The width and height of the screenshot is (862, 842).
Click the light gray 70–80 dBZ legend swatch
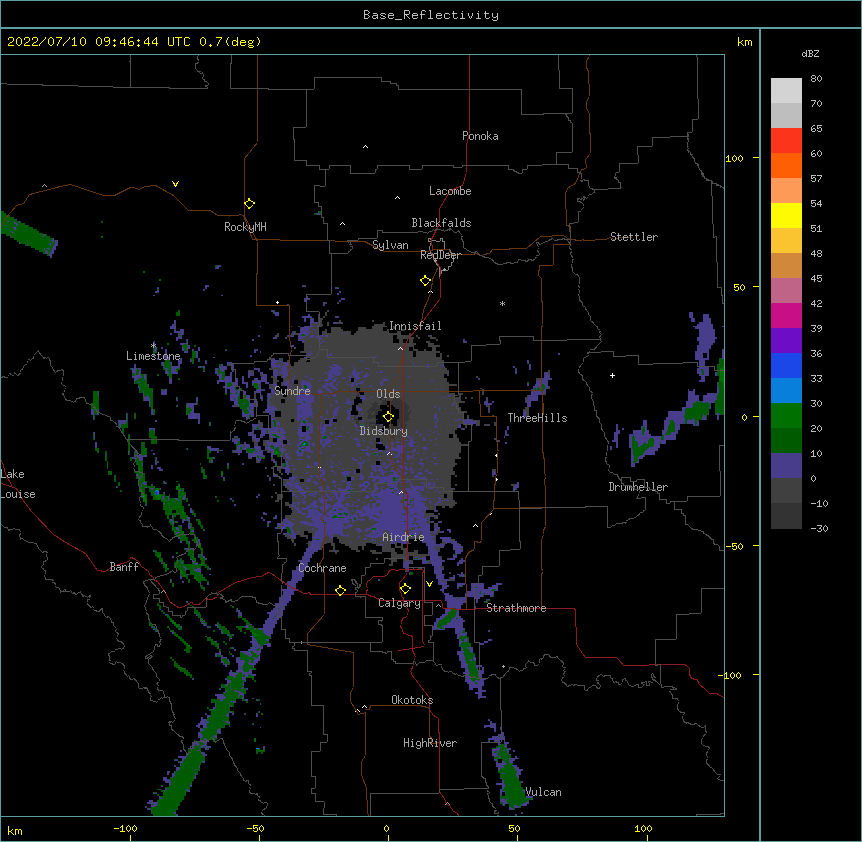786,91
